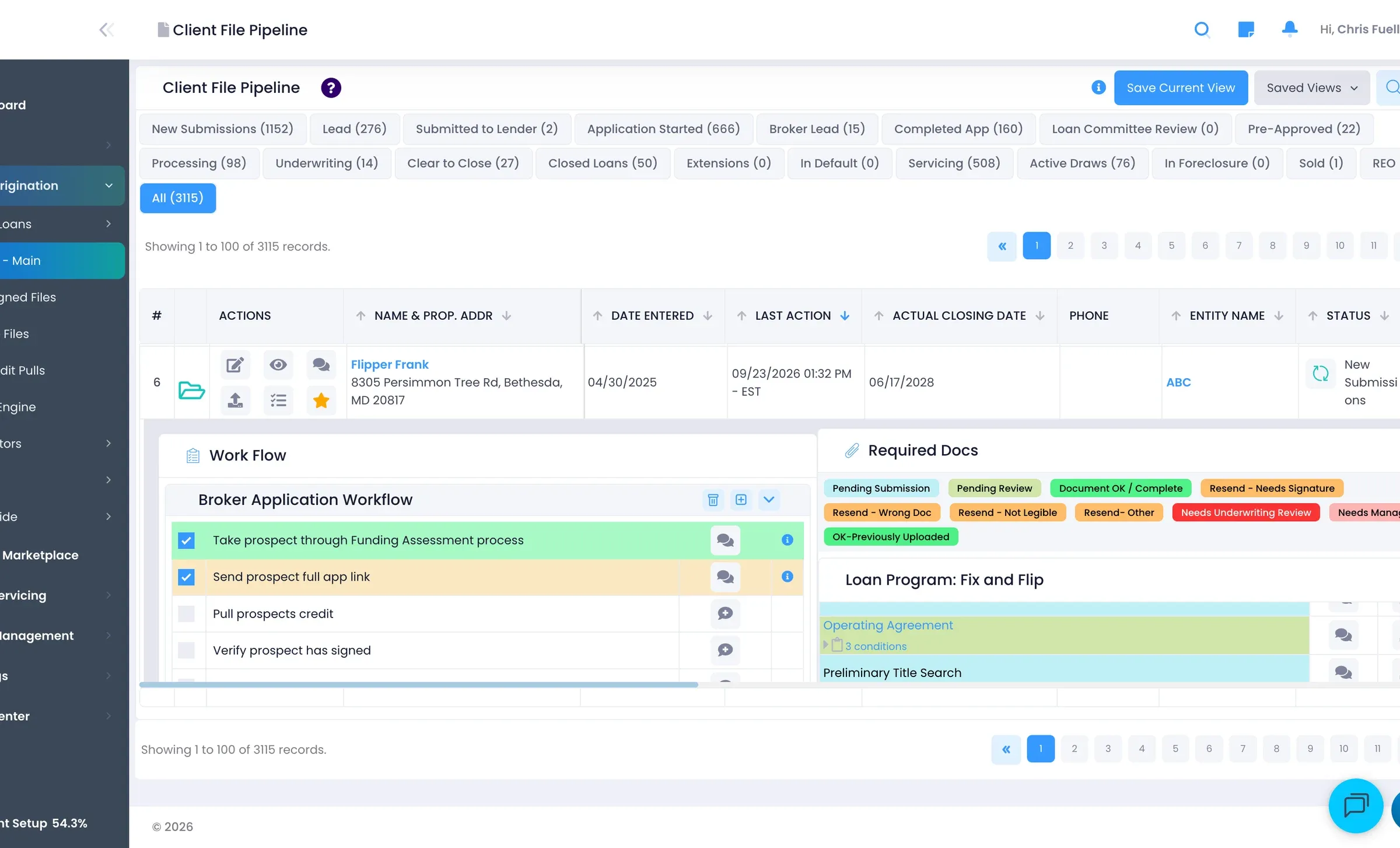Open the Closed Loans (50) tab

[x=603, y=163]
